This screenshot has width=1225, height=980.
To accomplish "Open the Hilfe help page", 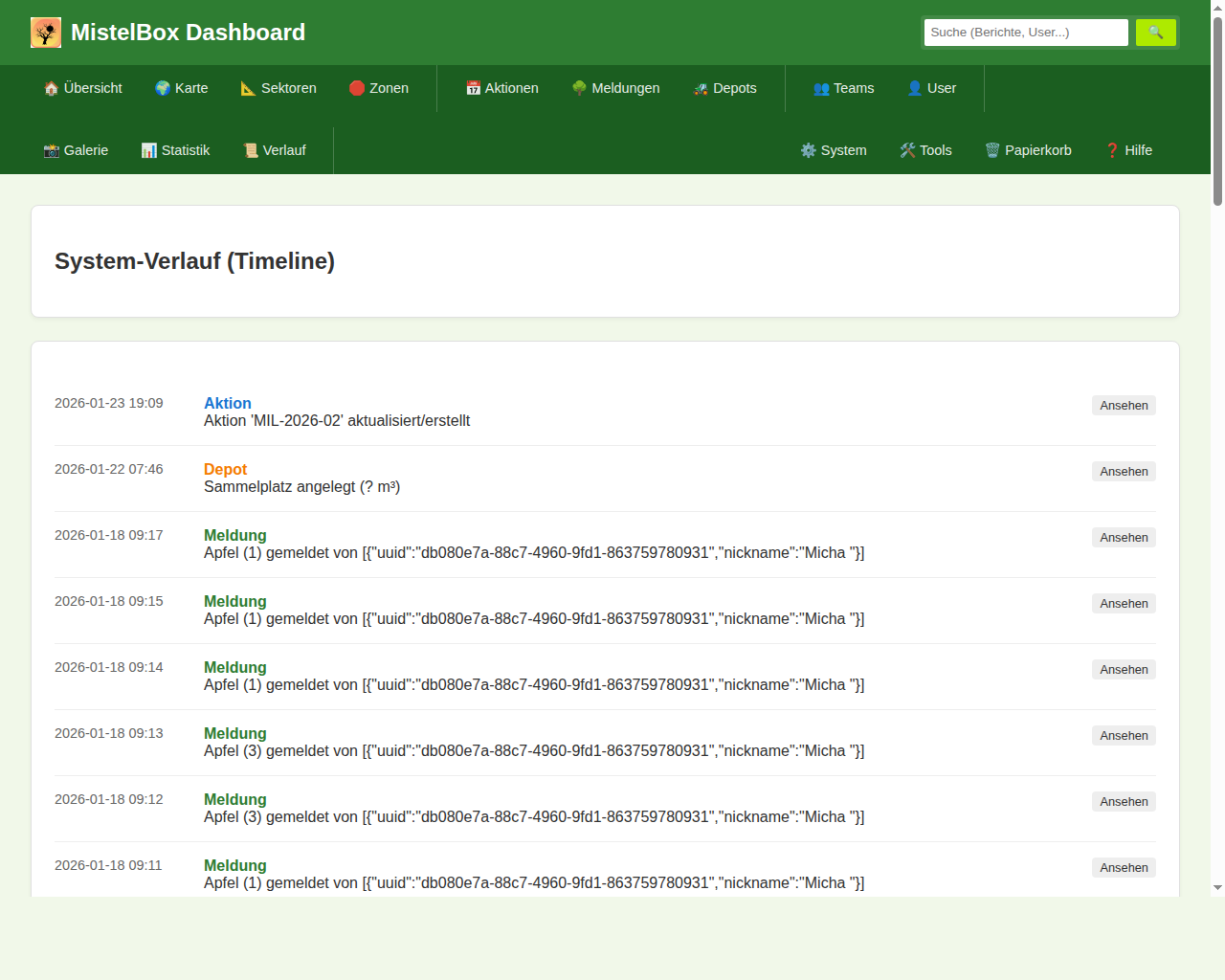I will coord(1128,150).
